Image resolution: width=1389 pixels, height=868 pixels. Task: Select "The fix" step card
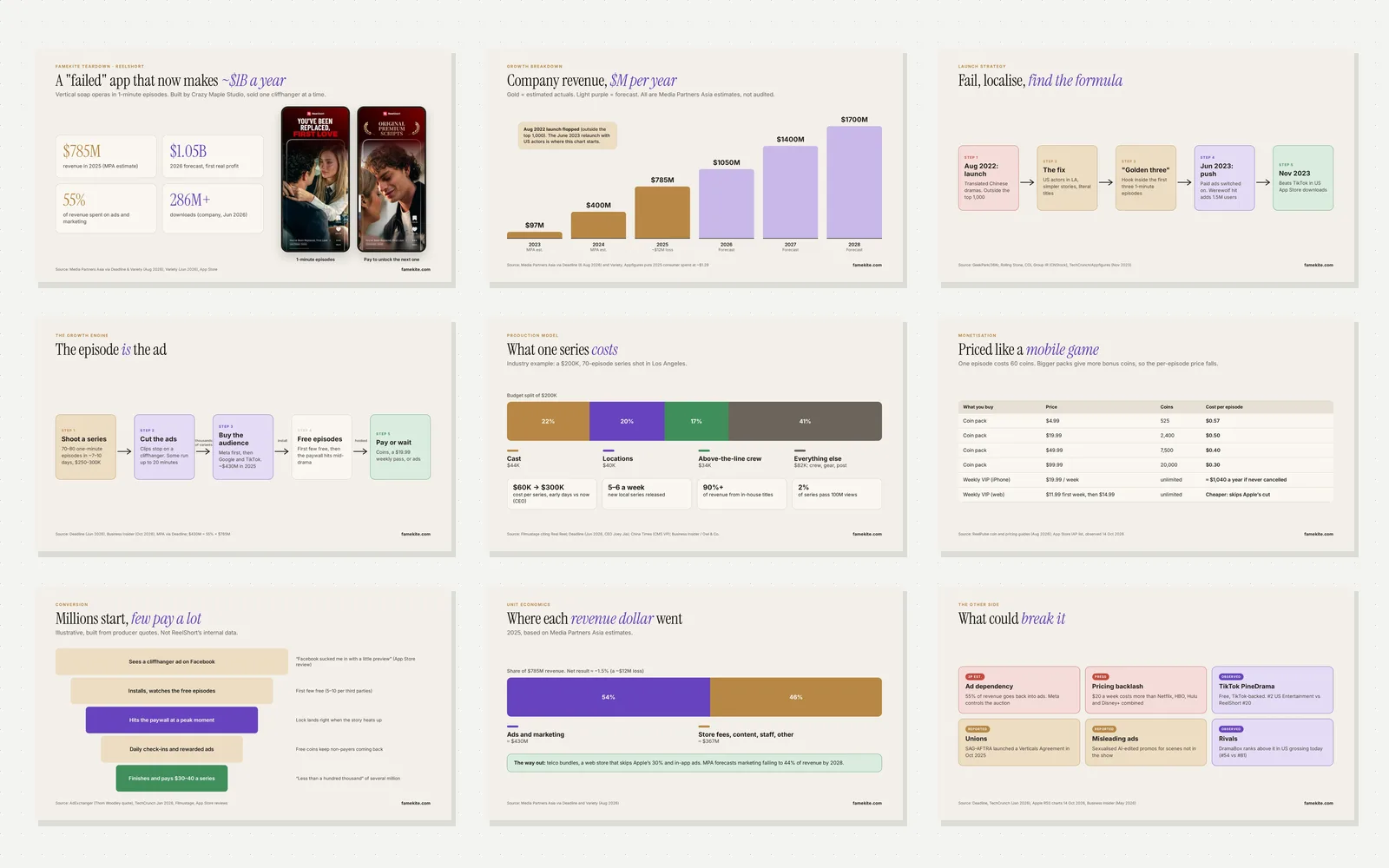[1067, 178]
